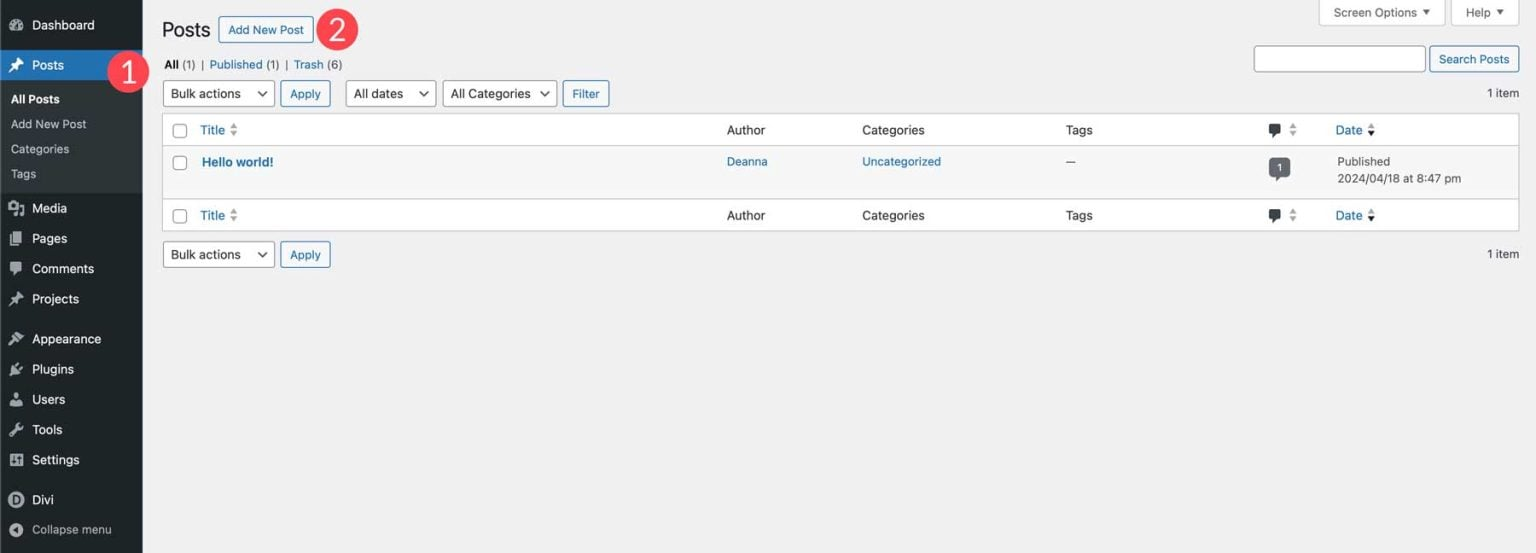Screen dimensions: 1536x553
Task: Open the Hello world! post link
Action: click(237, 162)
